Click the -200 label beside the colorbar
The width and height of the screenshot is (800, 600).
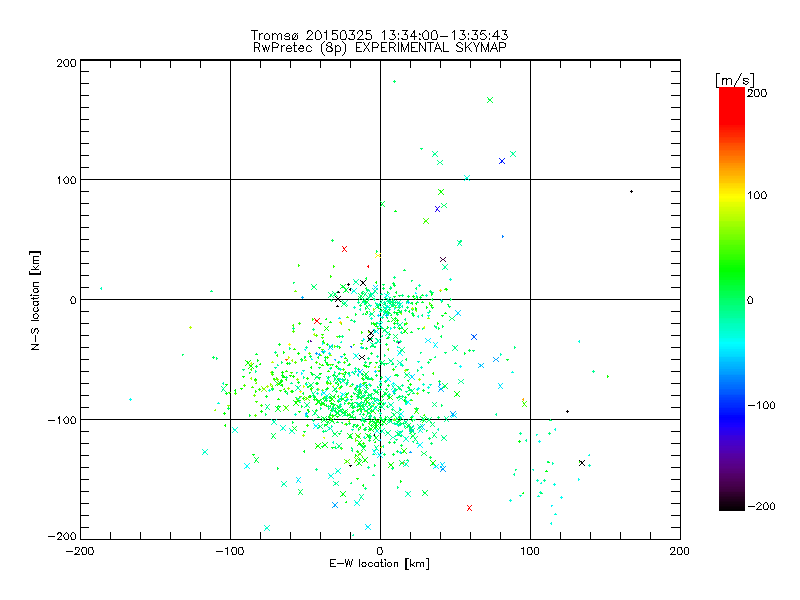(761, 506)
